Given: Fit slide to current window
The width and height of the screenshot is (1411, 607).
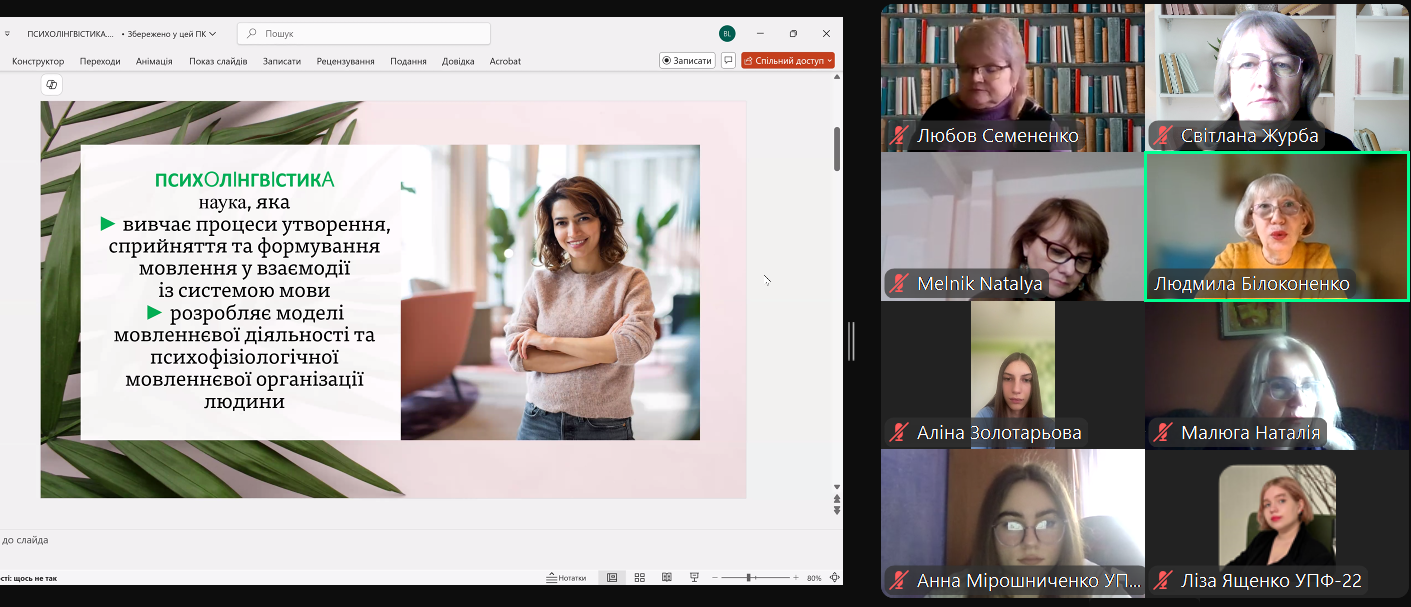Looking at the screenshot, I should click(834, 578).
